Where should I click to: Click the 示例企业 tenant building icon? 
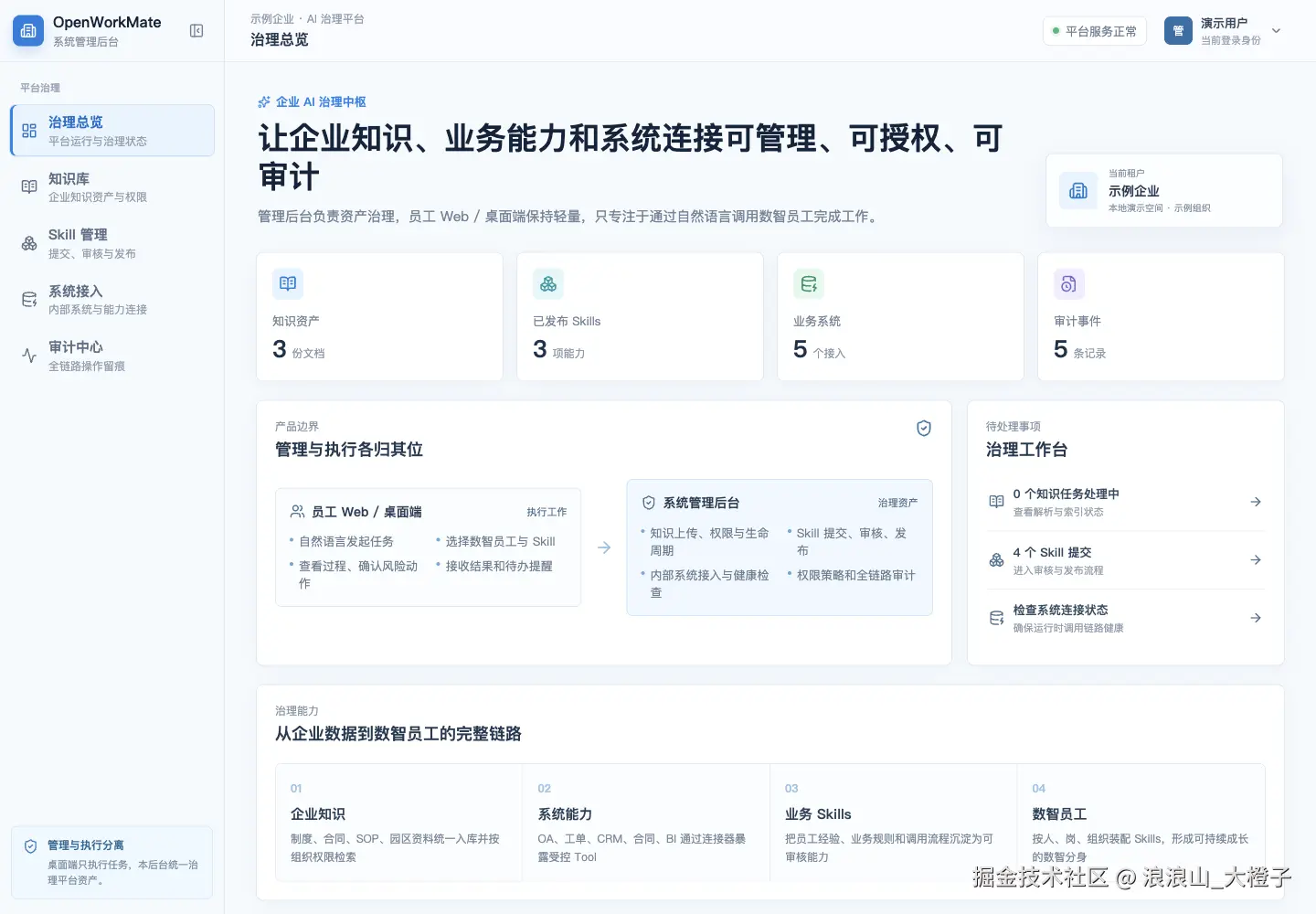point(1078,191)
